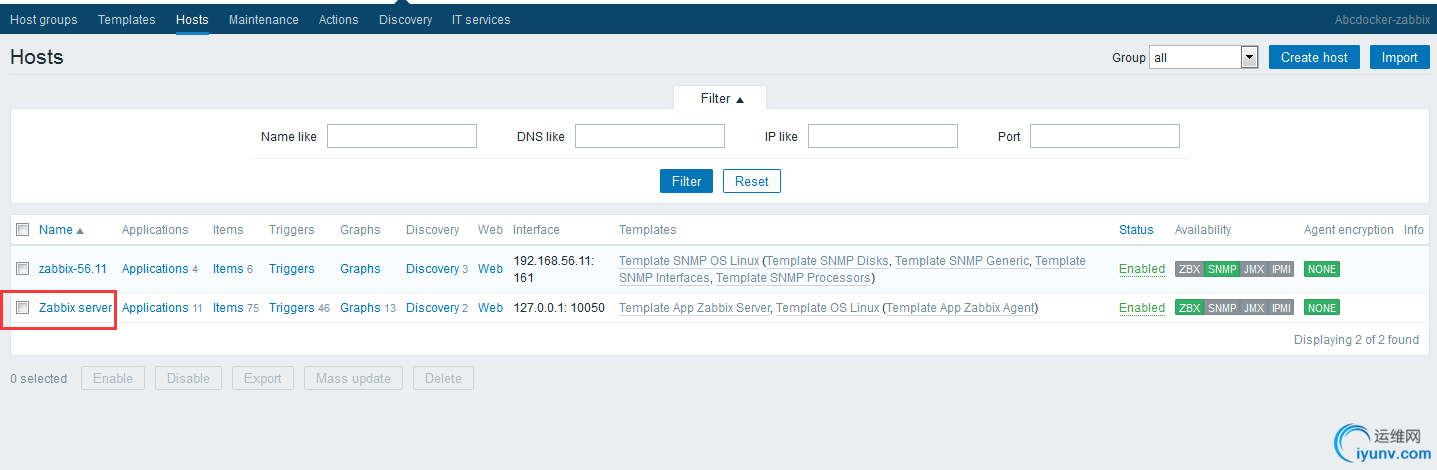Click the JMX badge for Zabbix server

[x=1253, y=308]
